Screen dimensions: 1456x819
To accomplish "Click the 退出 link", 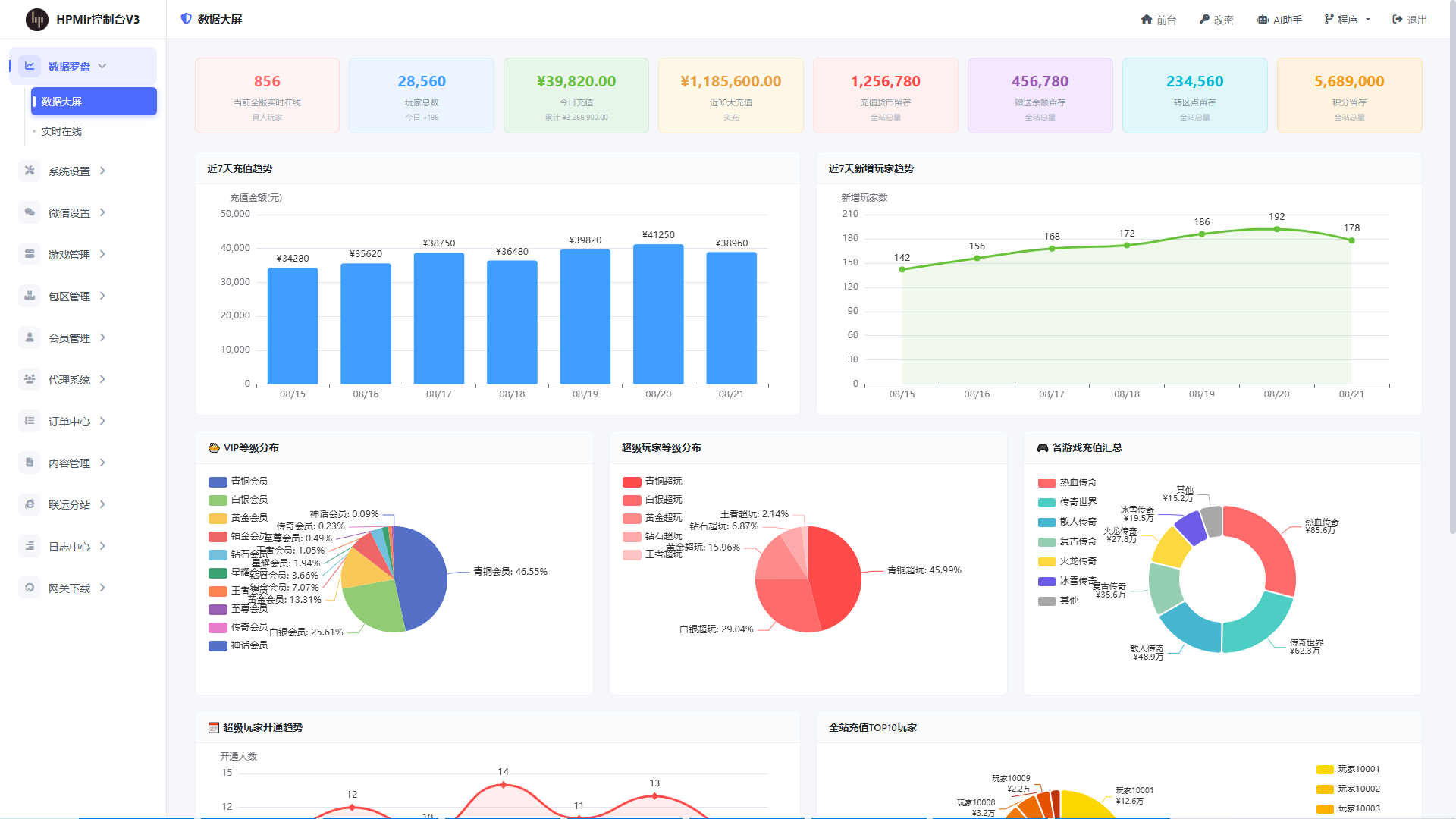I will pyautogui.click(x=1410, y=20).
